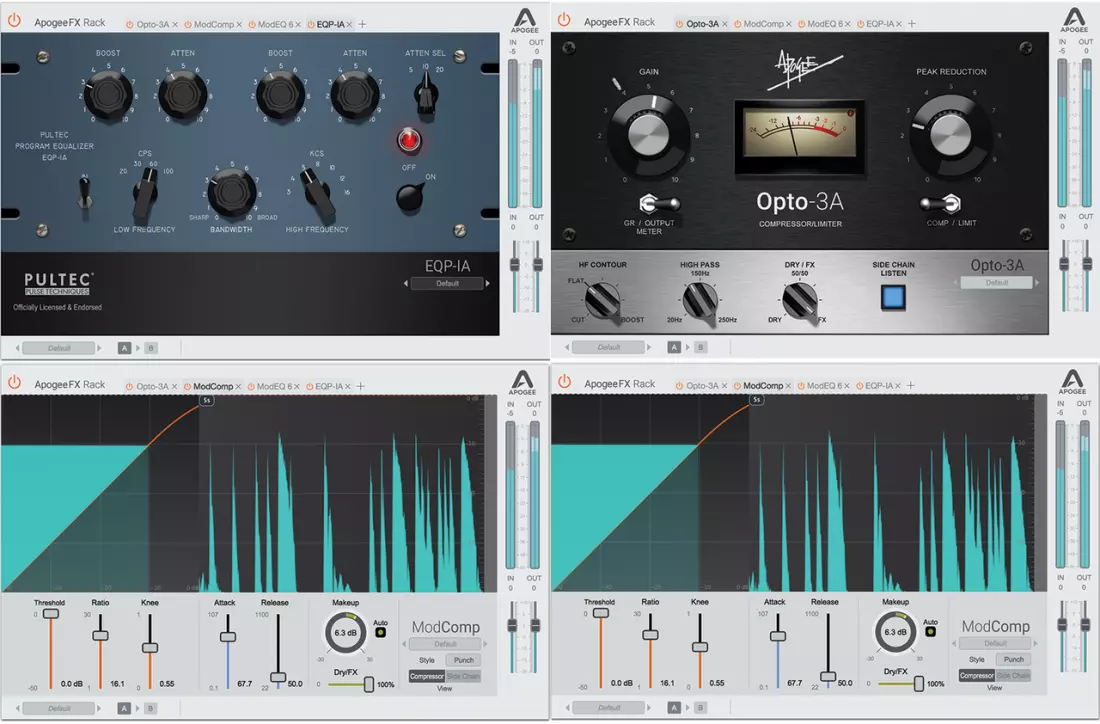
Task: Select Side Chain view in lower-right ModComp window
Action: pos(1013,676)
